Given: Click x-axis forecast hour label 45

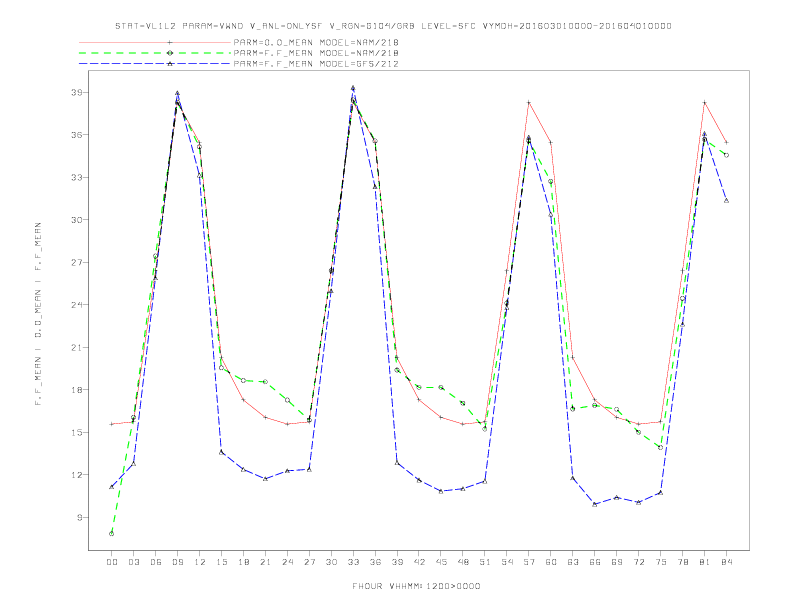Looking at the screenshot, I should [x=441, y=562].
